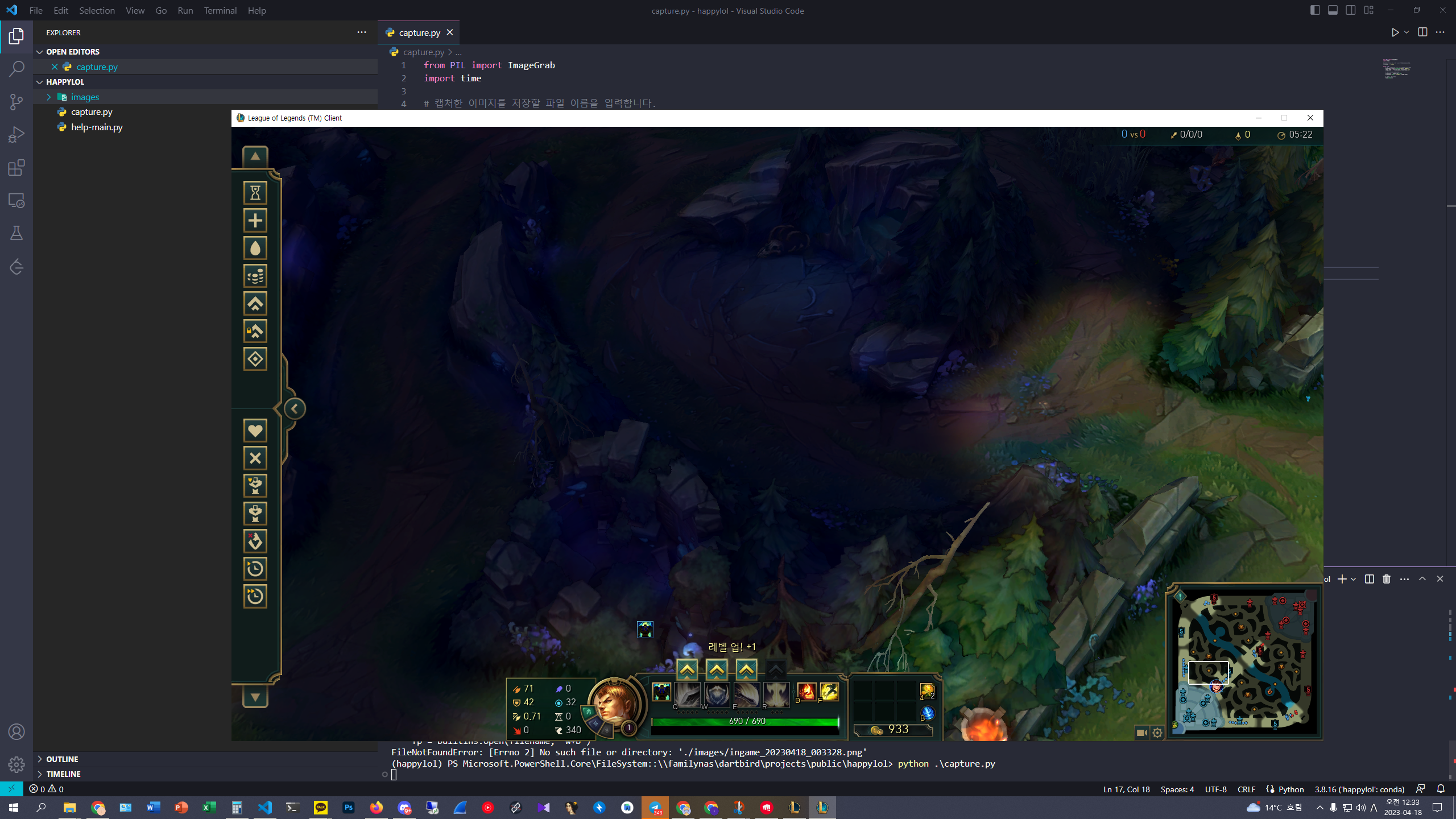Run the Python file with the play button
The width and height of the screenshot is (1456, 819).
click(1395, 32)
